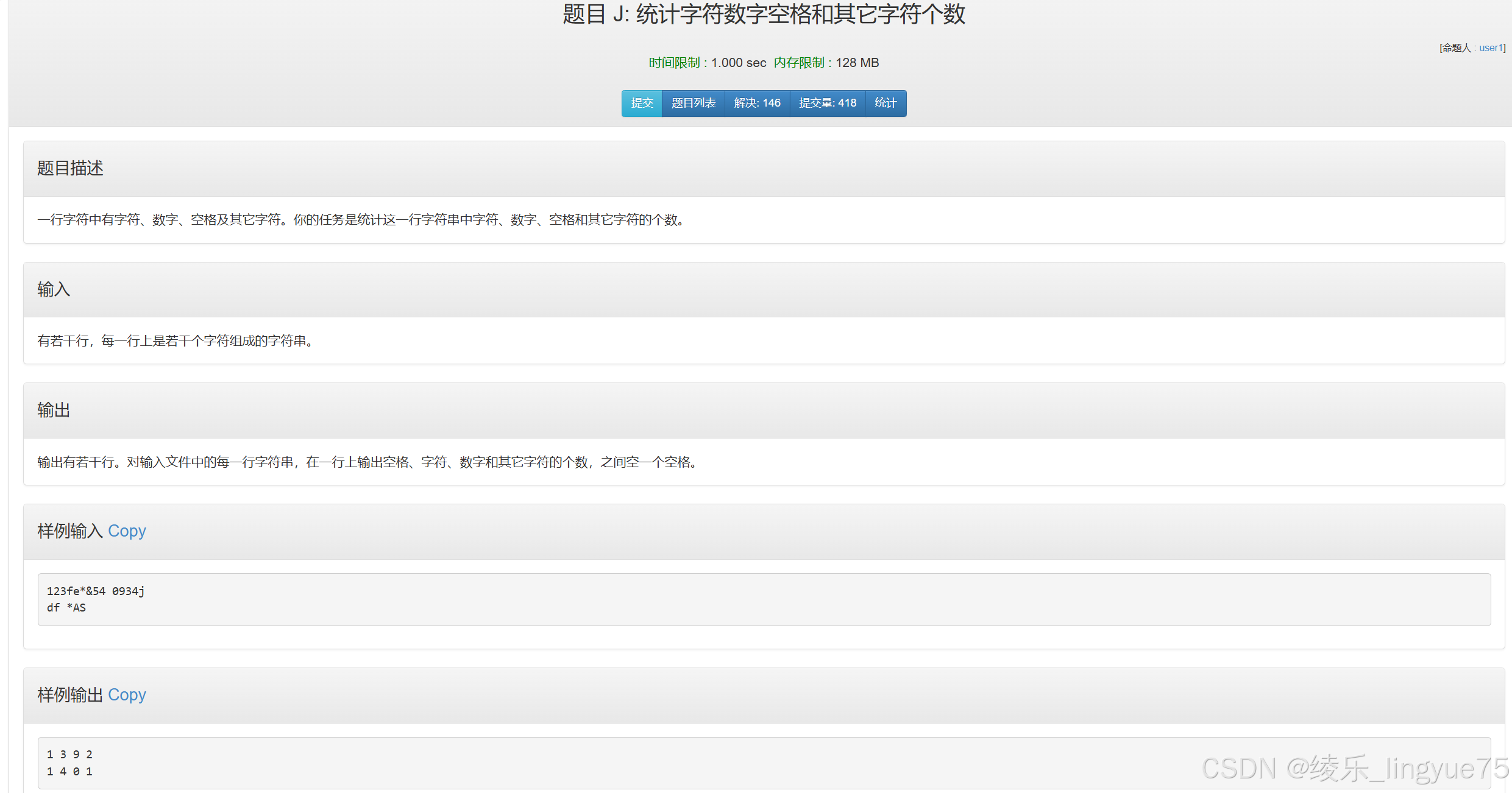Screen dimensions: 1512x793
Task: Click the 样例输出 heading text
Action: click(x=69, y=695)
